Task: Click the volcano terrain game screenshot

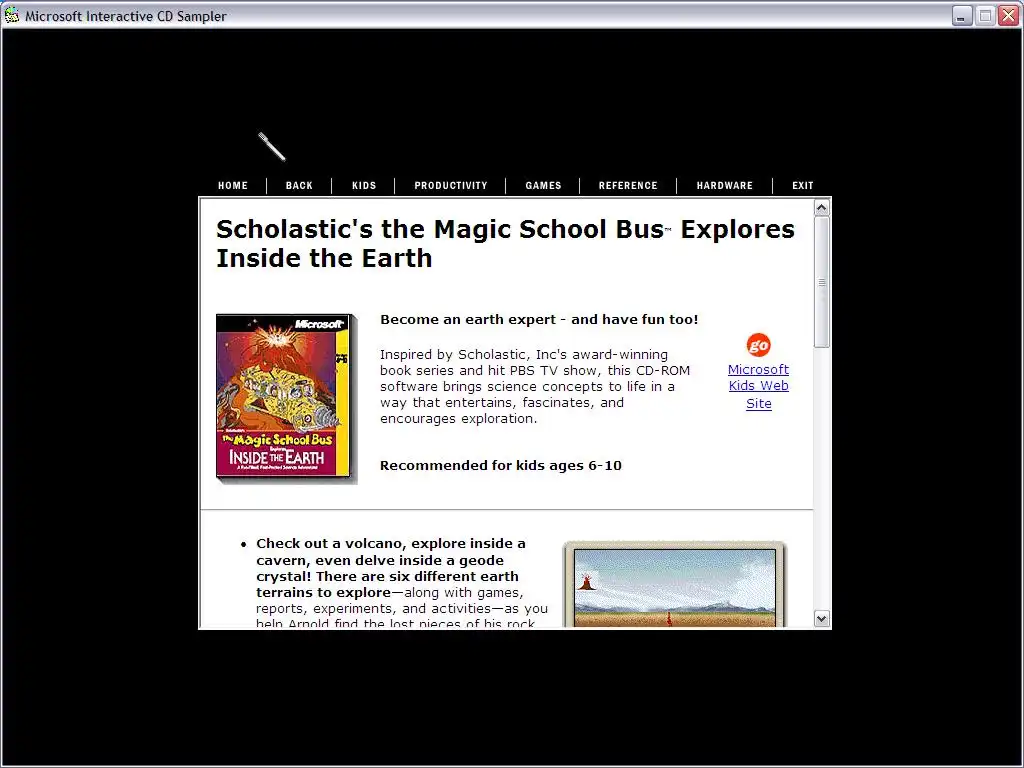Action: [x=675, y=585]
